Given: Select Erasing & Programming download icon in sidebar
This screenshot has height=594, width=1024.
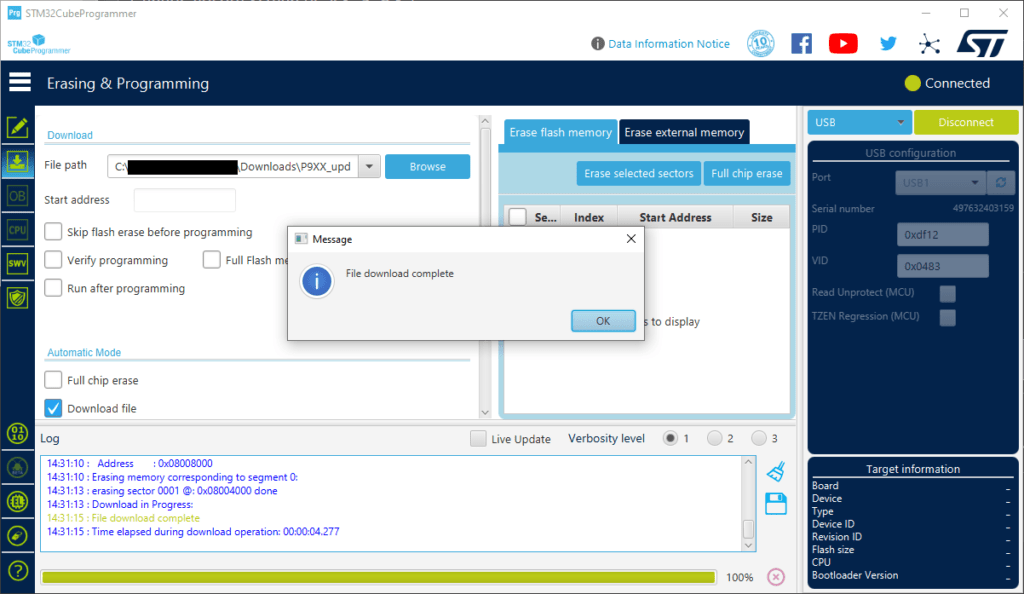Looking at the screenshot, I should (18, 162).
